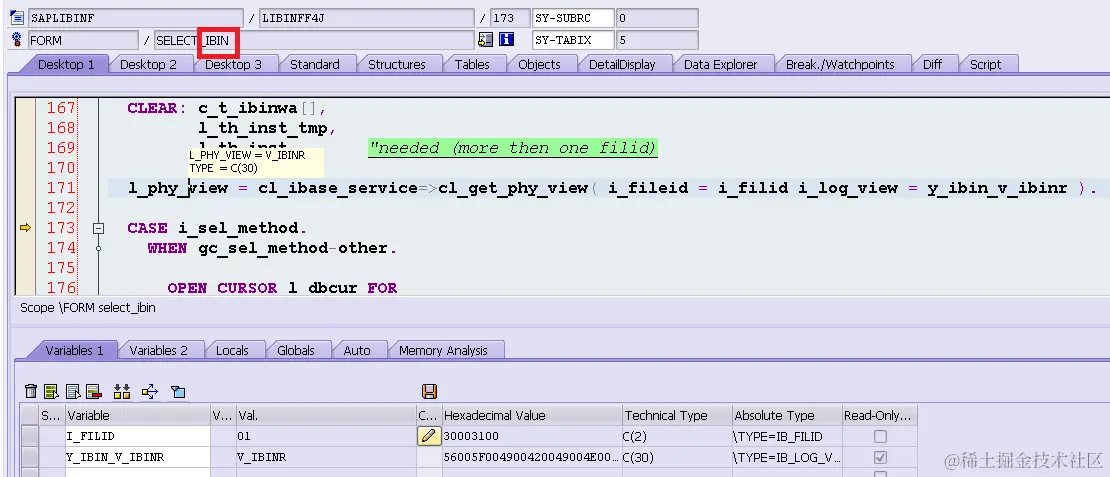
Task: Click the yellow execution arrow at line 173
Action: click(x=25, y=227)
